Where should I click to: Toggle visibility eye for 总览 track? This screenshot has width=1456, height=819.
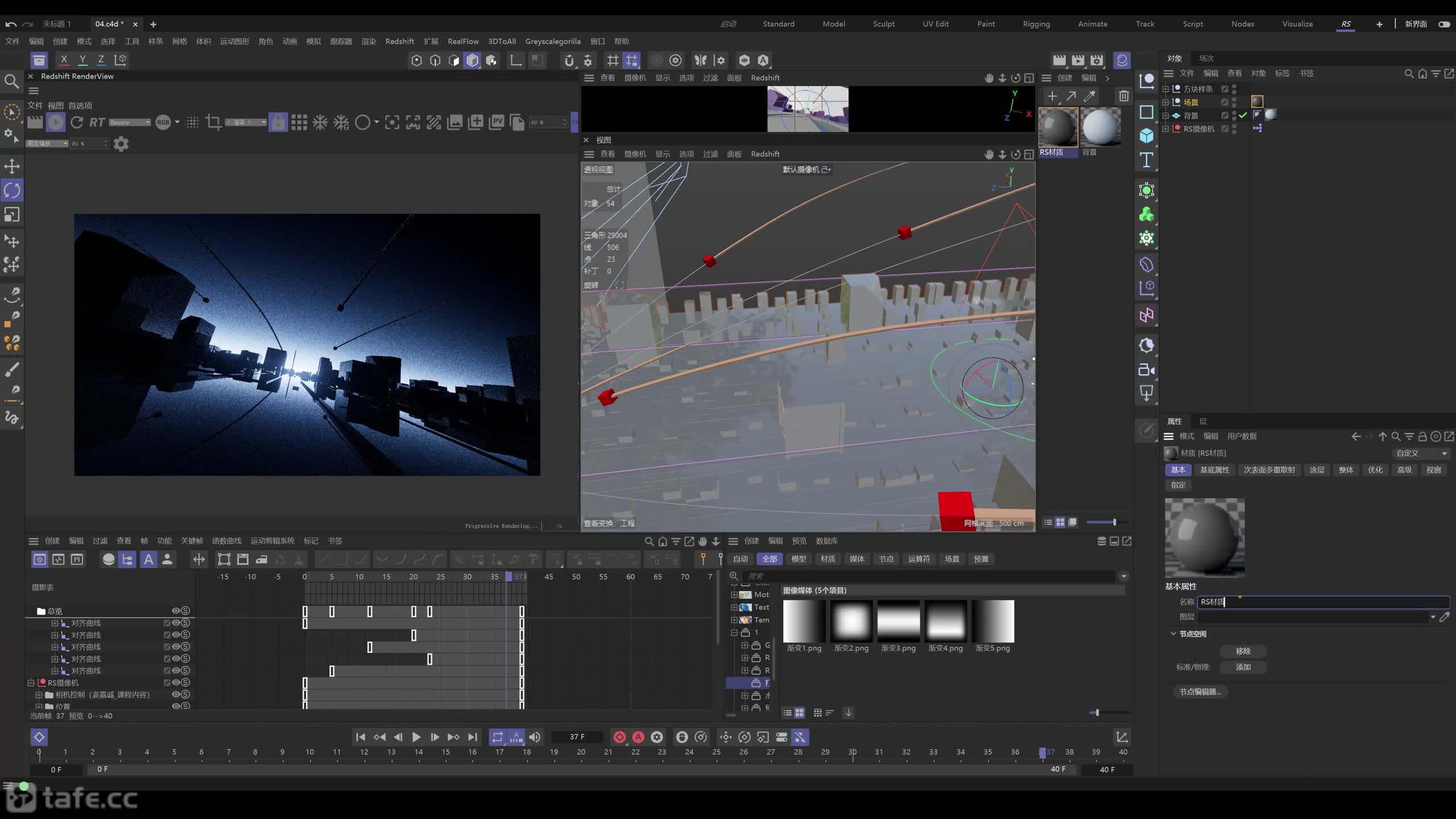tap(176, 611)
